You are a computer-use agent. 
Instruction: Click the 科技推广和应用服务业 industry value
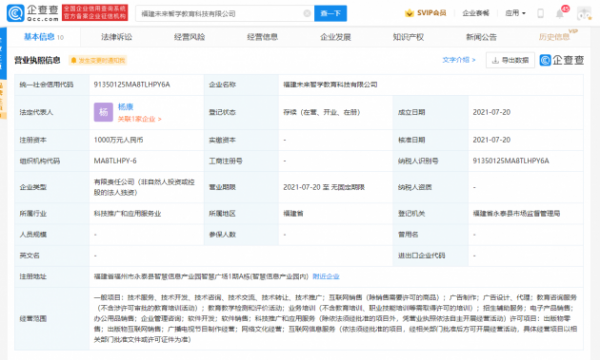[127, 213]
